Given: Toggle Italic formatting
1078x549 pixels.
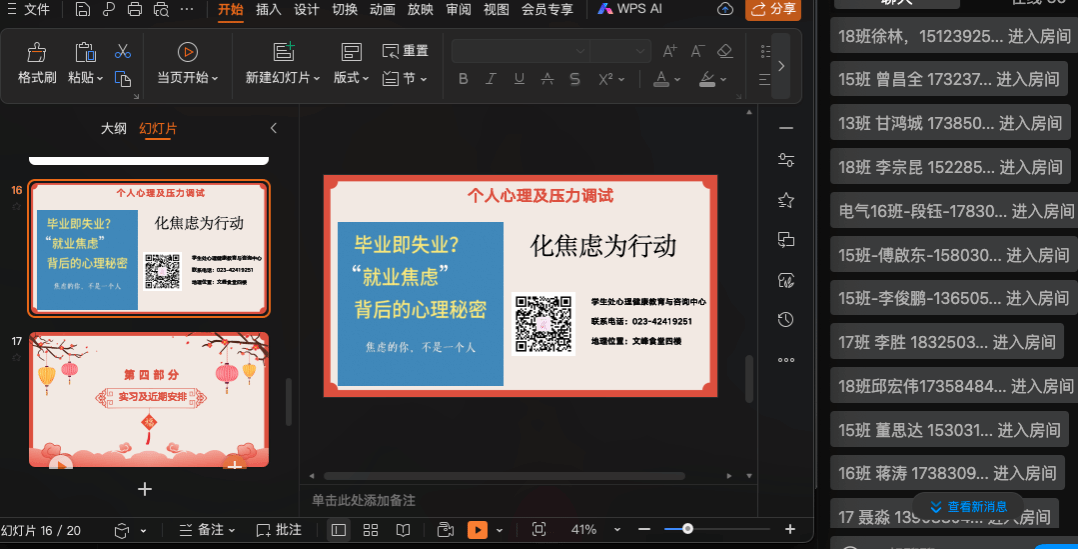Looking at the screenshot, I should point(491,79).
